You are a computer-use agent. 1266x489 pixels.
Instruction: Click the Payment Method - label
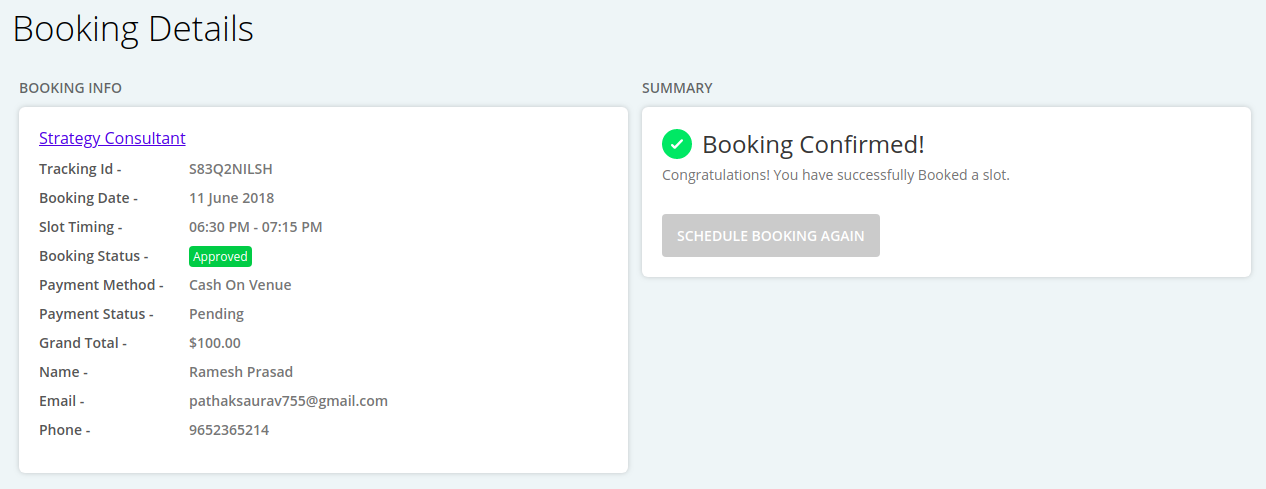pyautogui.click(x=101, y=285)
